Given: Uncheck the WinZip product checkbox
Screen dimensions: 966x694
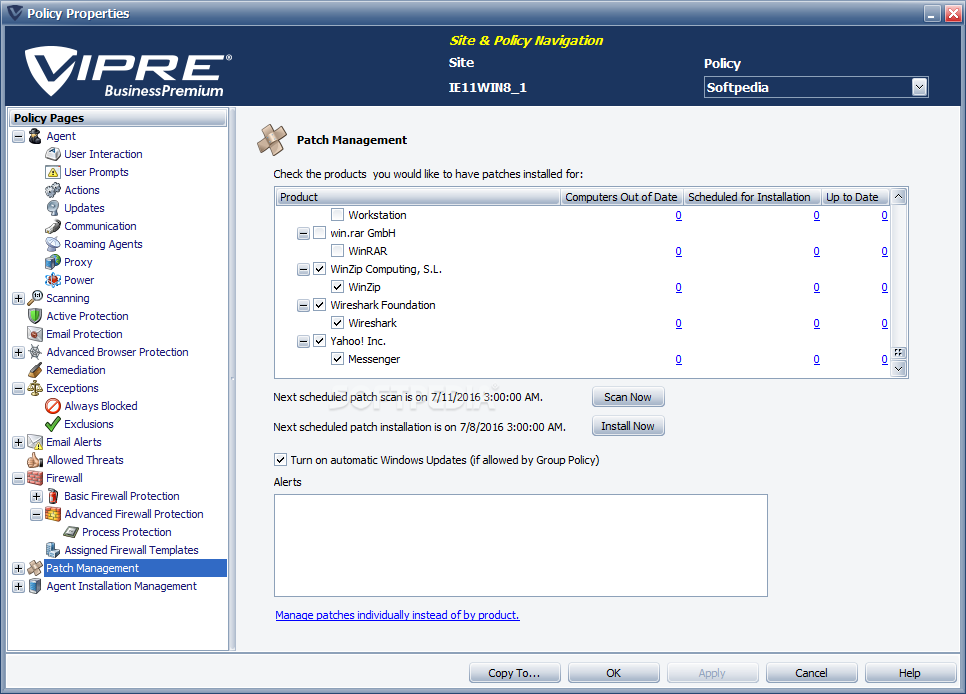Looking at the screenshot, I should pyautogui.click(x=337, y=287).
